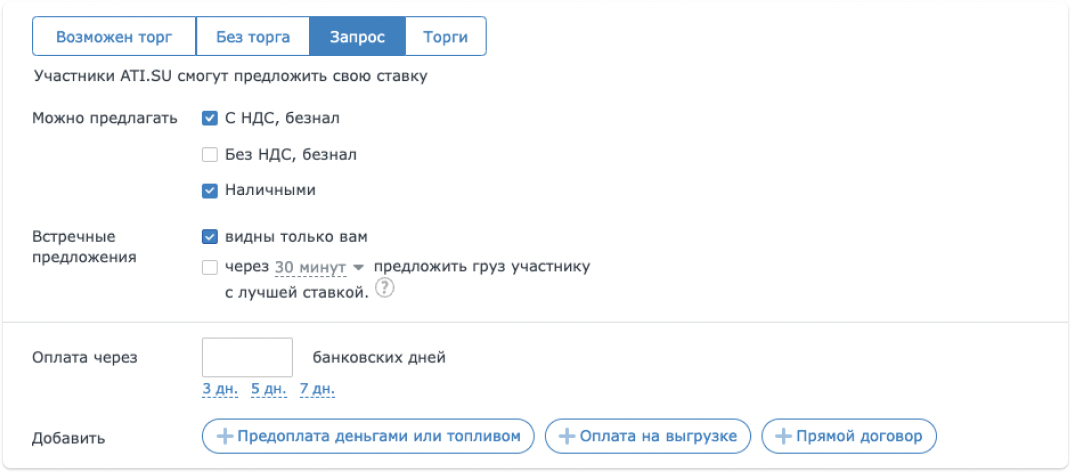Pick the 7 дн. payment shortcut
1072x473 pixels.
(x=317, y=388)
